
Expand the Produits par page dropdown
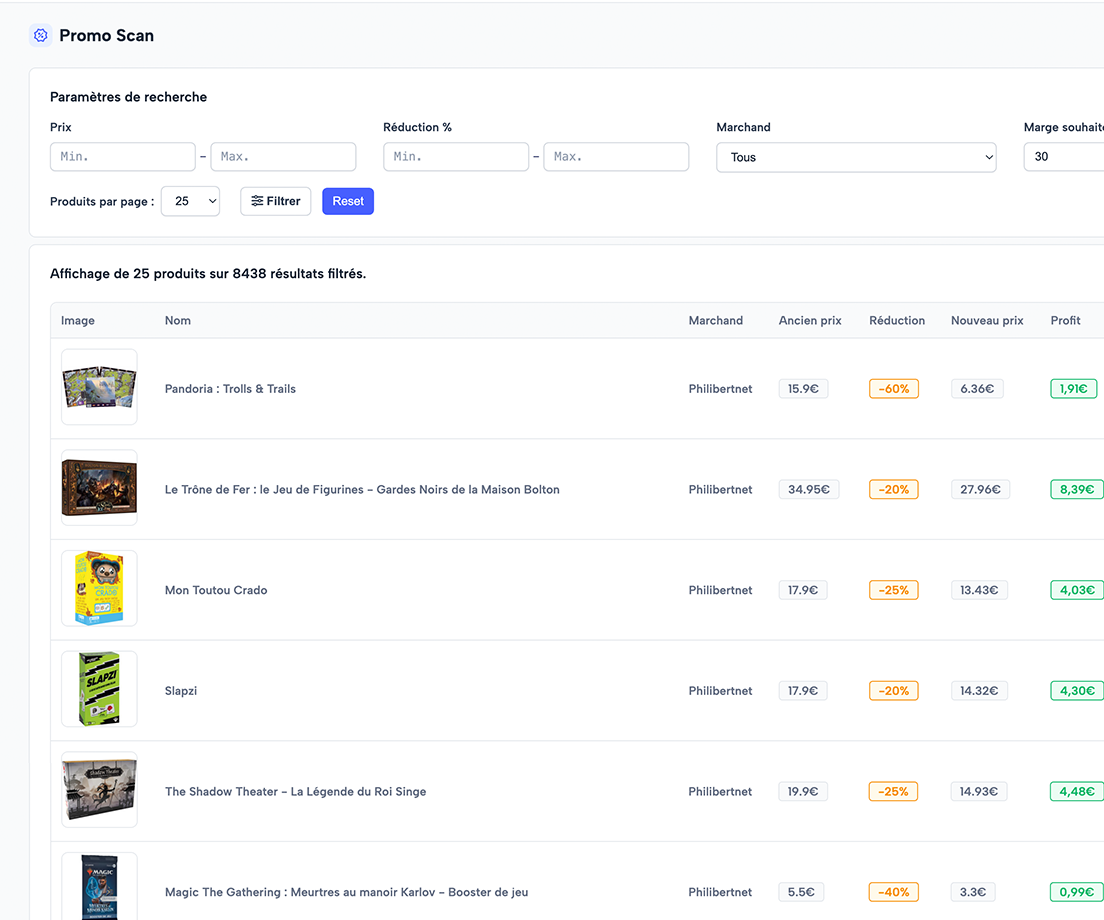190,201
